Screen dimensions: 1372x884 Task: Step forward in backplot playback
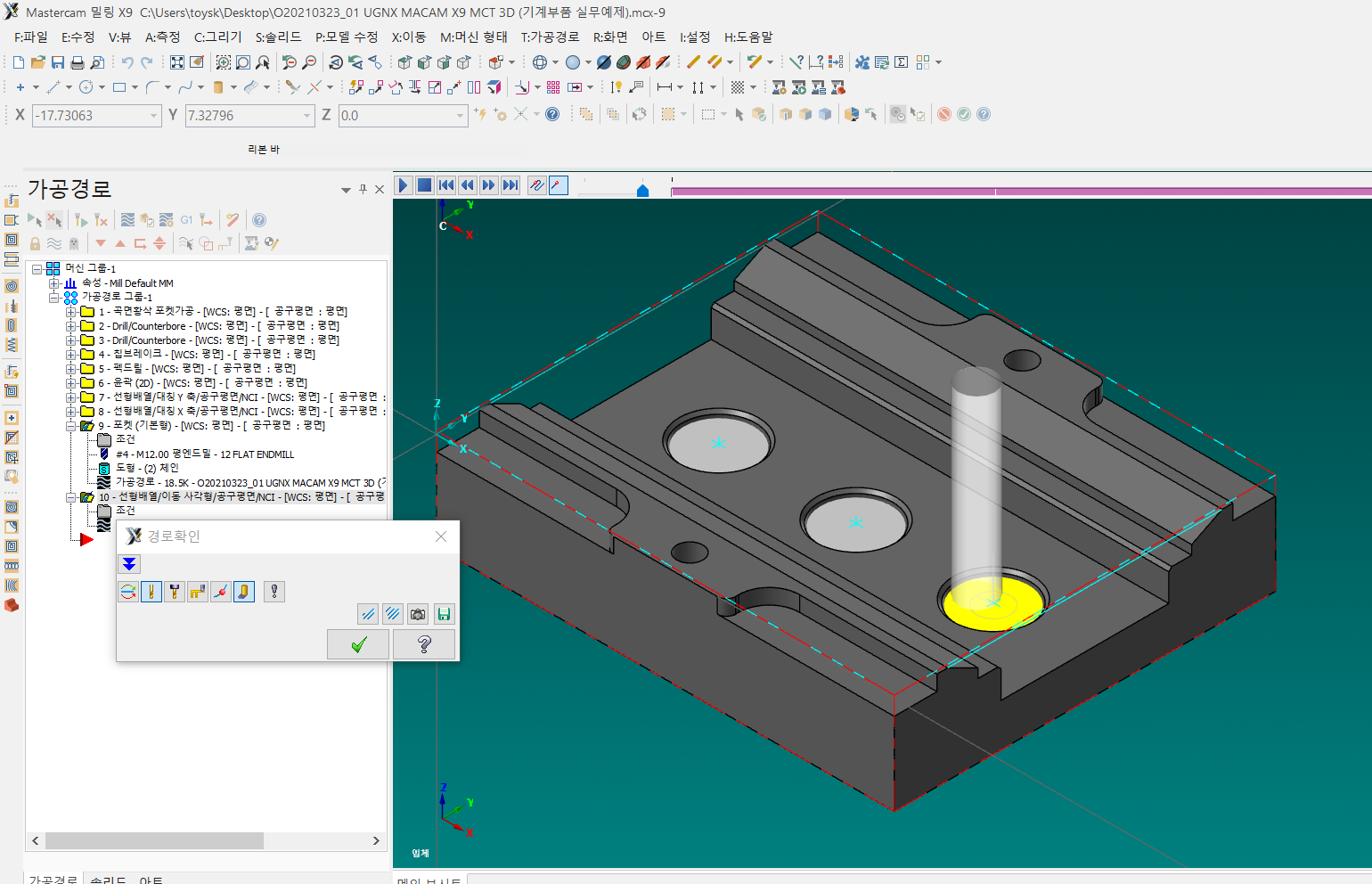(488, 185)
